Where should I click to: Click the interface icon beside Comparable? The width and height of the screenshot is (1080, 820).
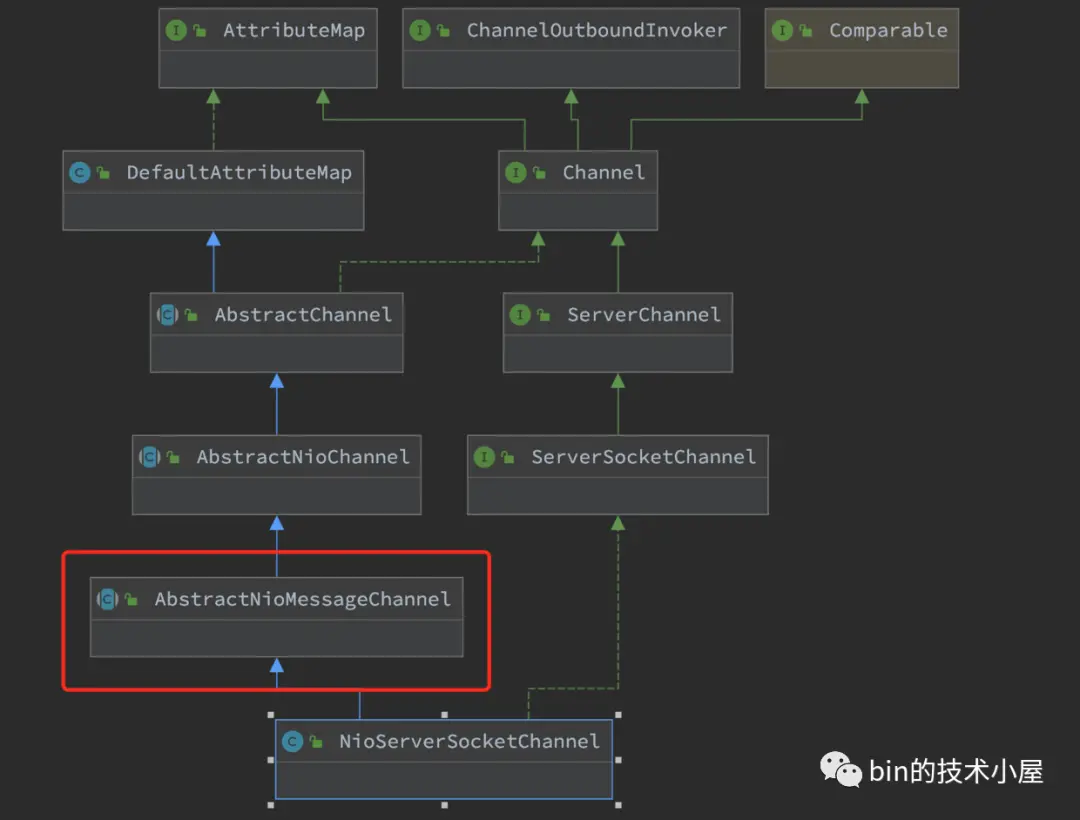point(782,30)
